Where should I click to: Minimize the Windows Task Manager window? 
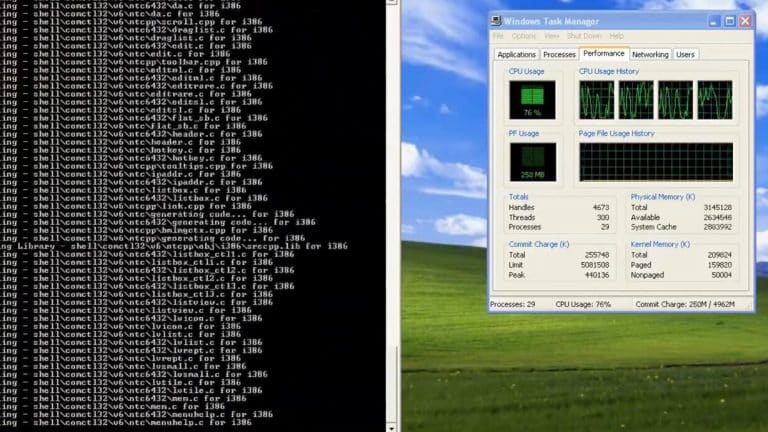tap(714, 21)
